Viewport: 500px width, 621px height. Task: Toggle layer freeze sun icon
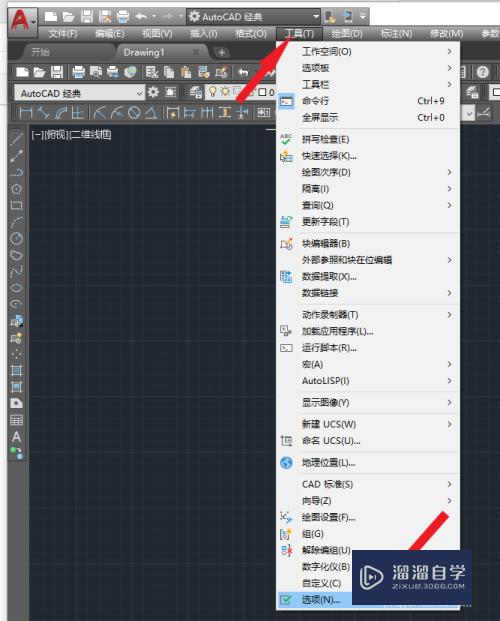coord(225,92)
